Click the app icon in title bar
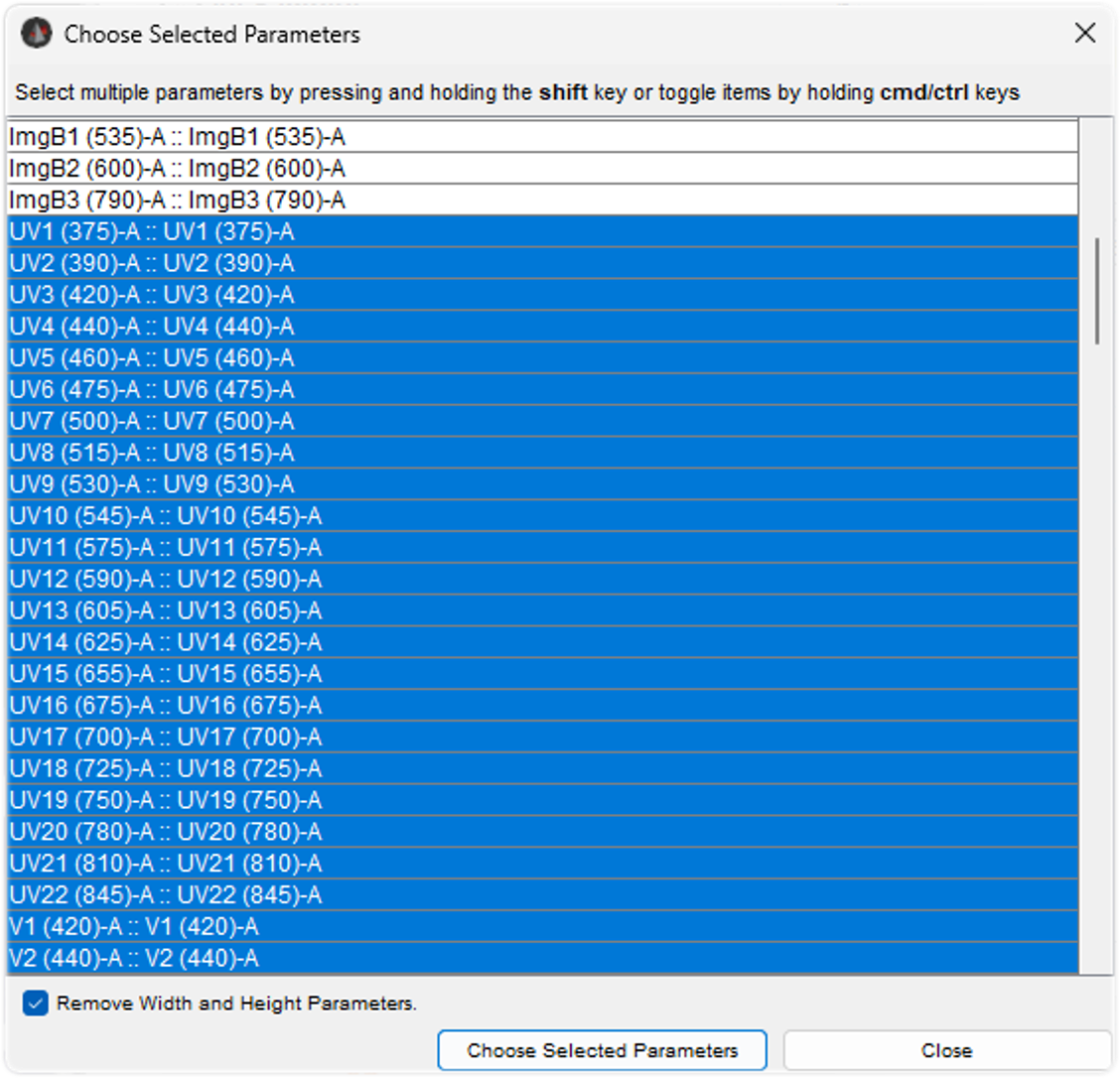The height and width of the screenshot is (1078, 1120). point(37,35)
